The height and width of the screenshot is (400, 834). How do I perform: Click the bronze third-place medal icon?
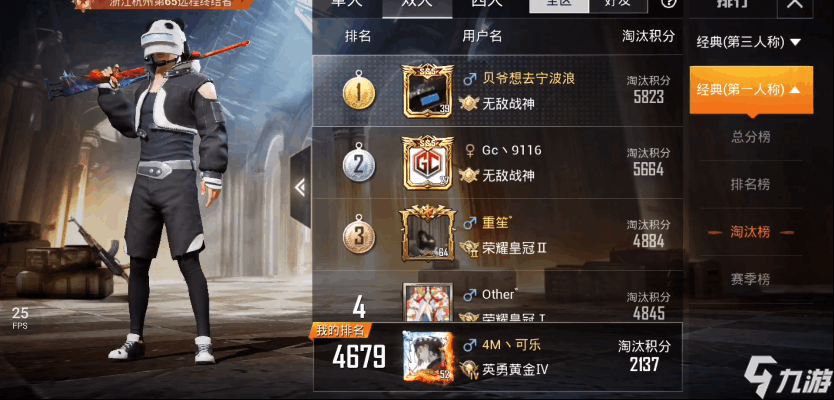[x=359, y=234]
